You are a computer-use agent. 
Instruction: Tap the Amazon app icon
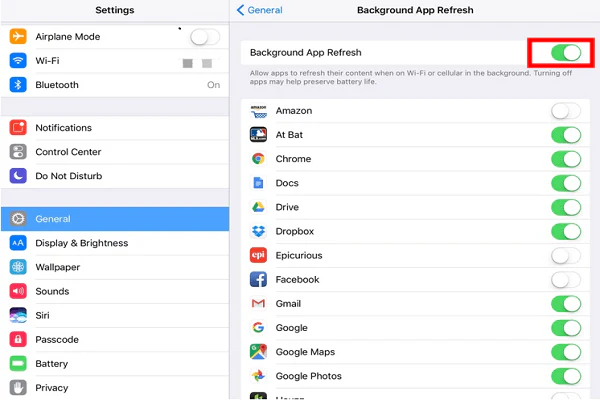258,111
